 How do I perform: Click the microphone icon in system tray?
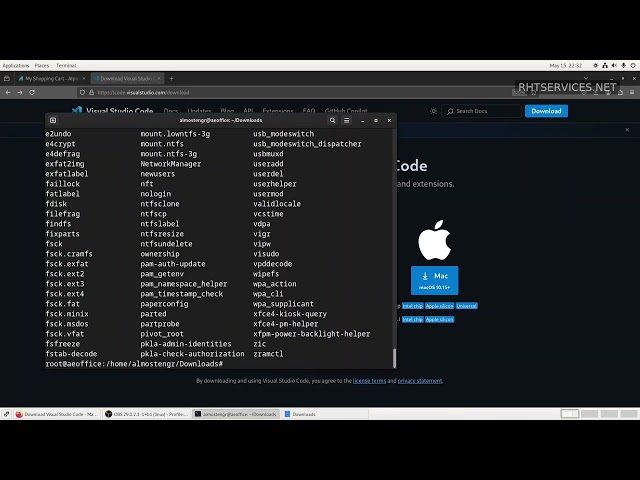pos(623,65)
